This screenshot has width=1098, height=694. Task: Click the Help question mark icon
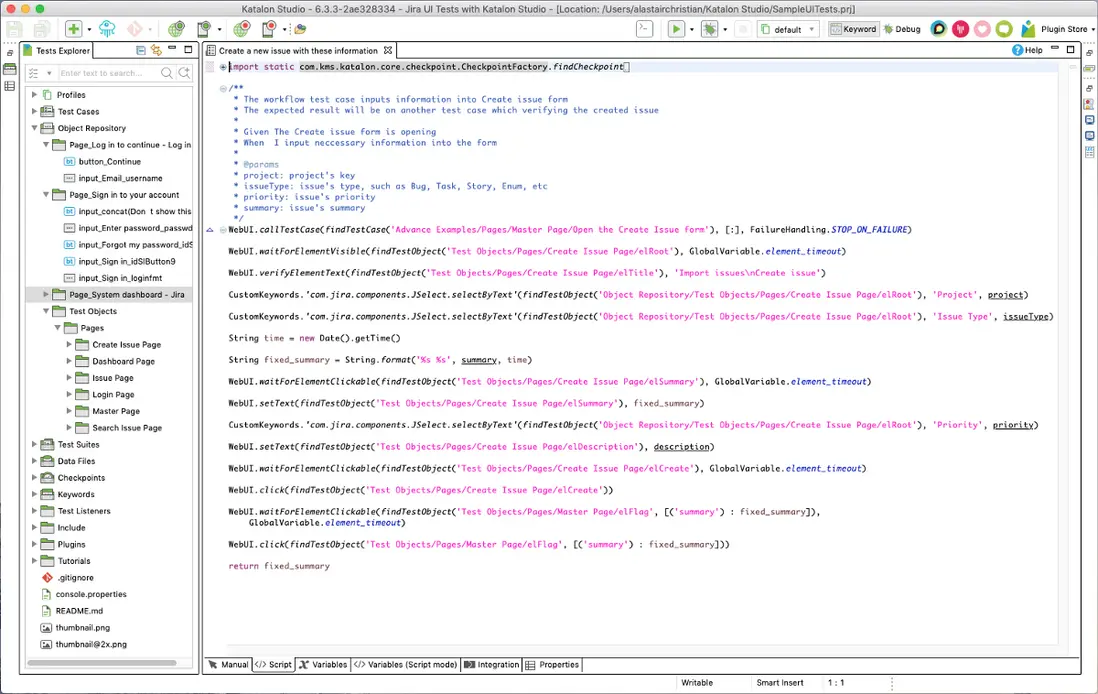tap(1018, 50)
